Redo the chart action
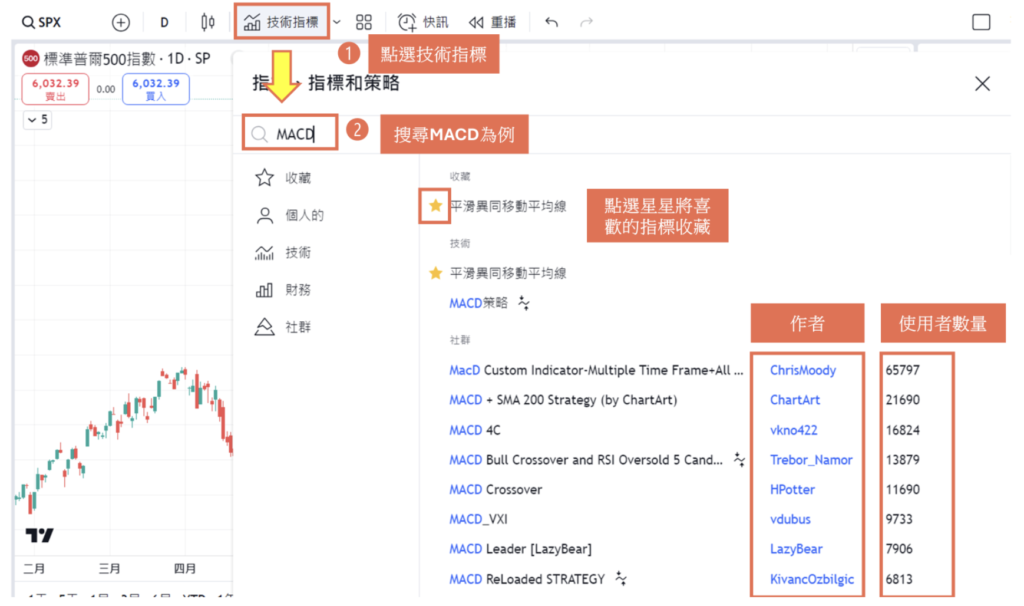This screenshot has width=1024, height=606. pos(586,22)
